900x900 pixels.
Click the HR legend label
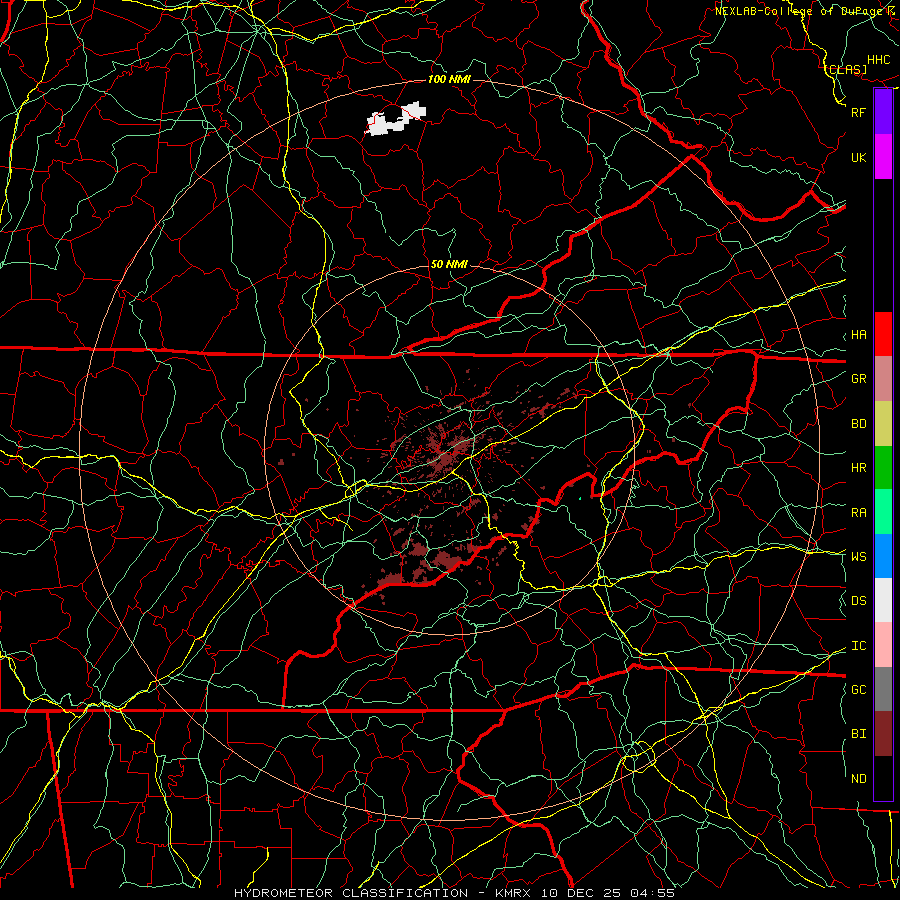[859, 468]
